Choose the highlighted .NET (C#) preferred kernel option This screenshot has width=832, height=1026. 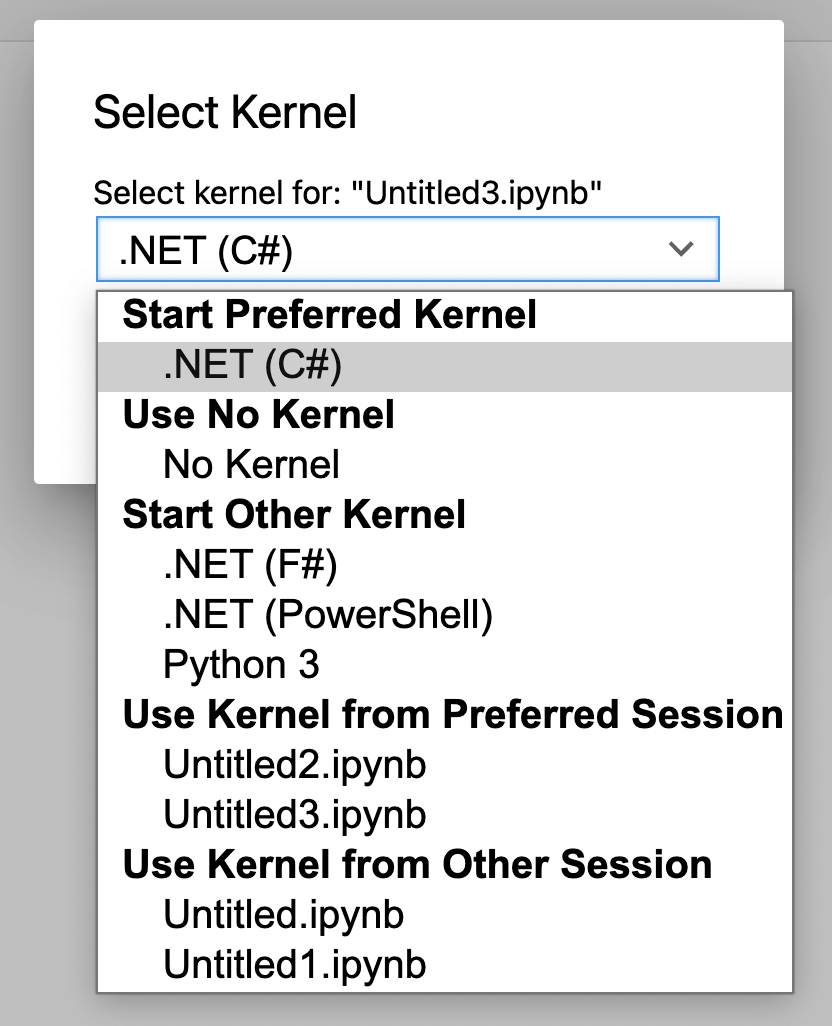point(252,365)
